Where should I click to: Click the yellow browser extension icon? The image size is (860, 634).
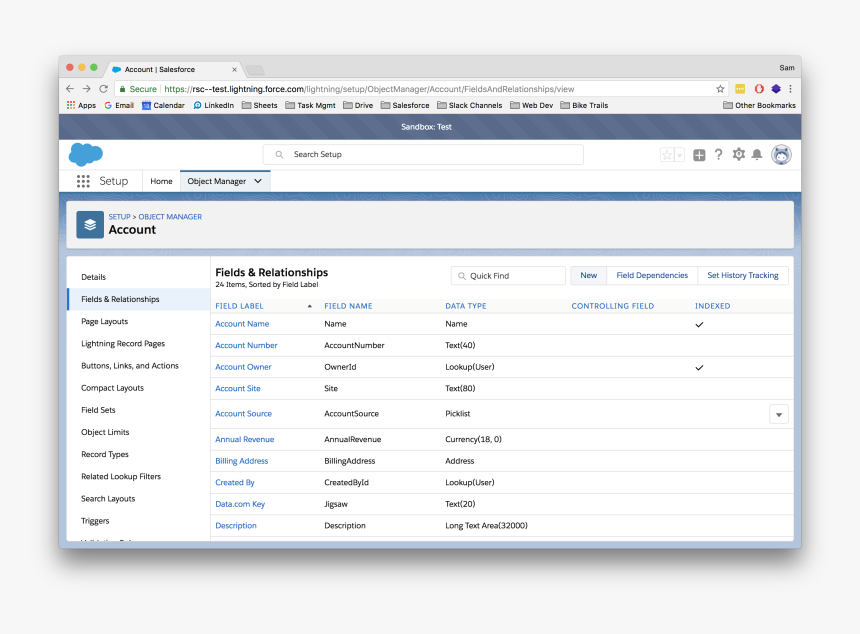click(740, 89)
